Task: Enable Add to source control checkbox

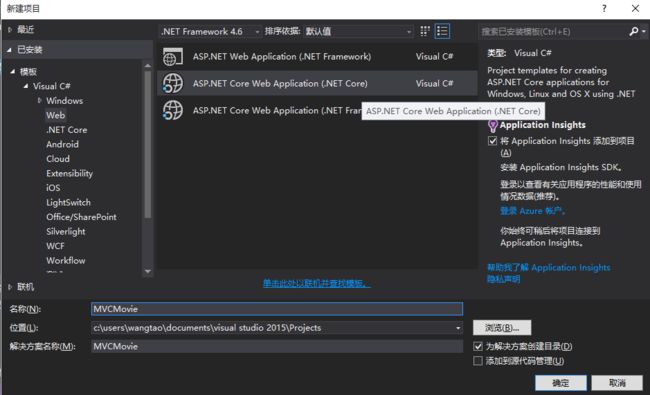Action: 478,361
